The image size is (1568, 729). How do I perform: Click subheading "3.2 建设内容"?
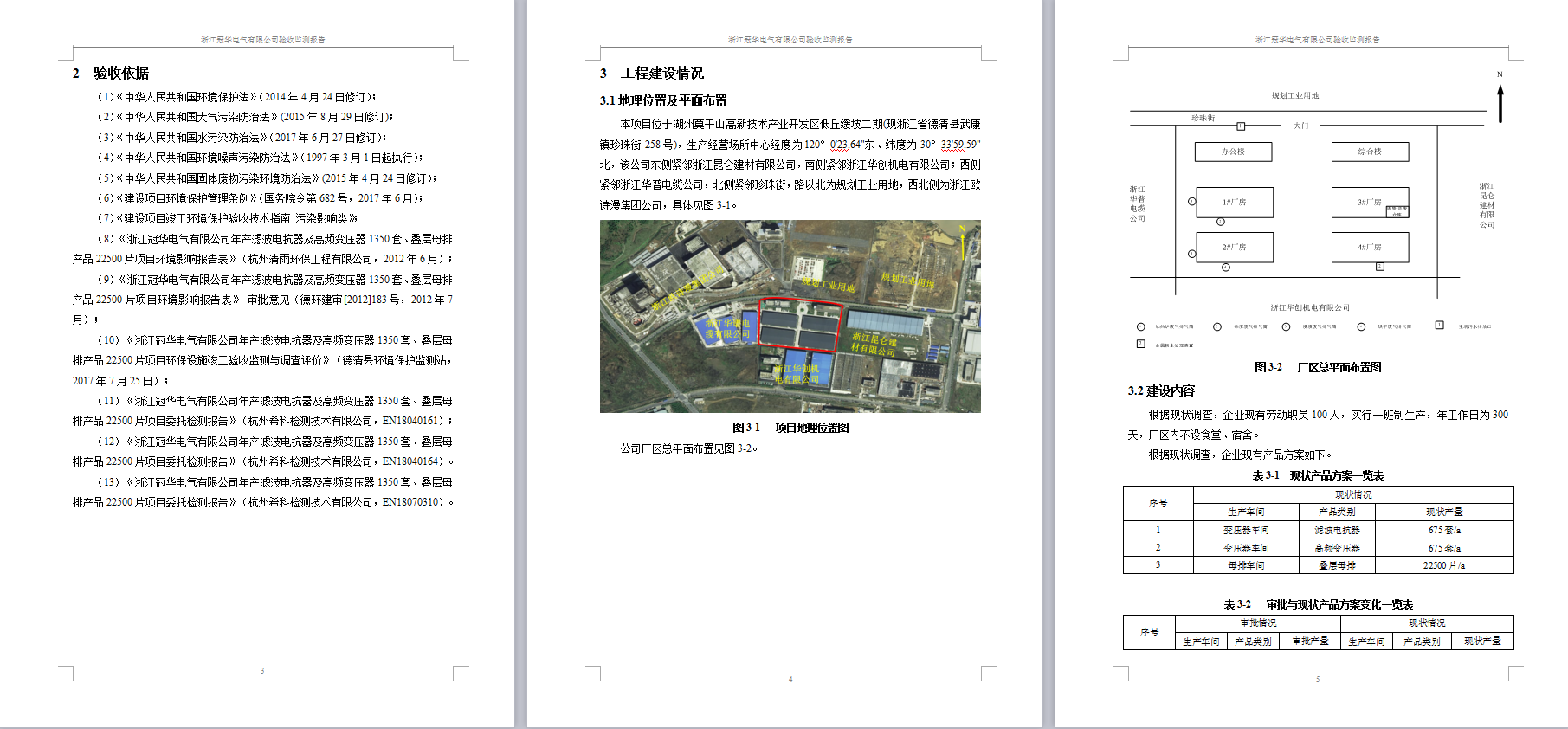click(1161, 391)
